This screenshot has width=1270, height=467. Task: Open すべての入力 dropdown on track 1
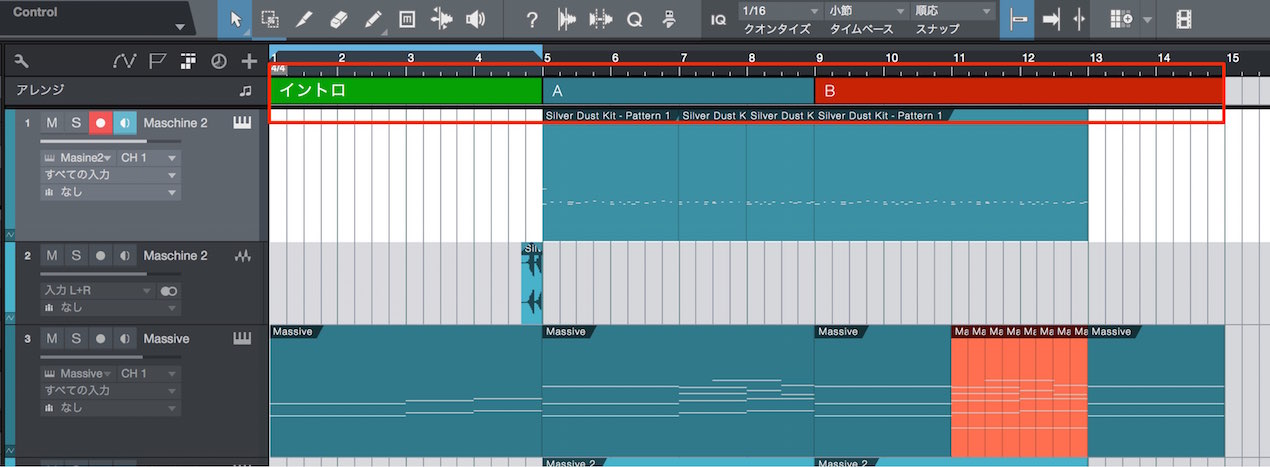110,175
